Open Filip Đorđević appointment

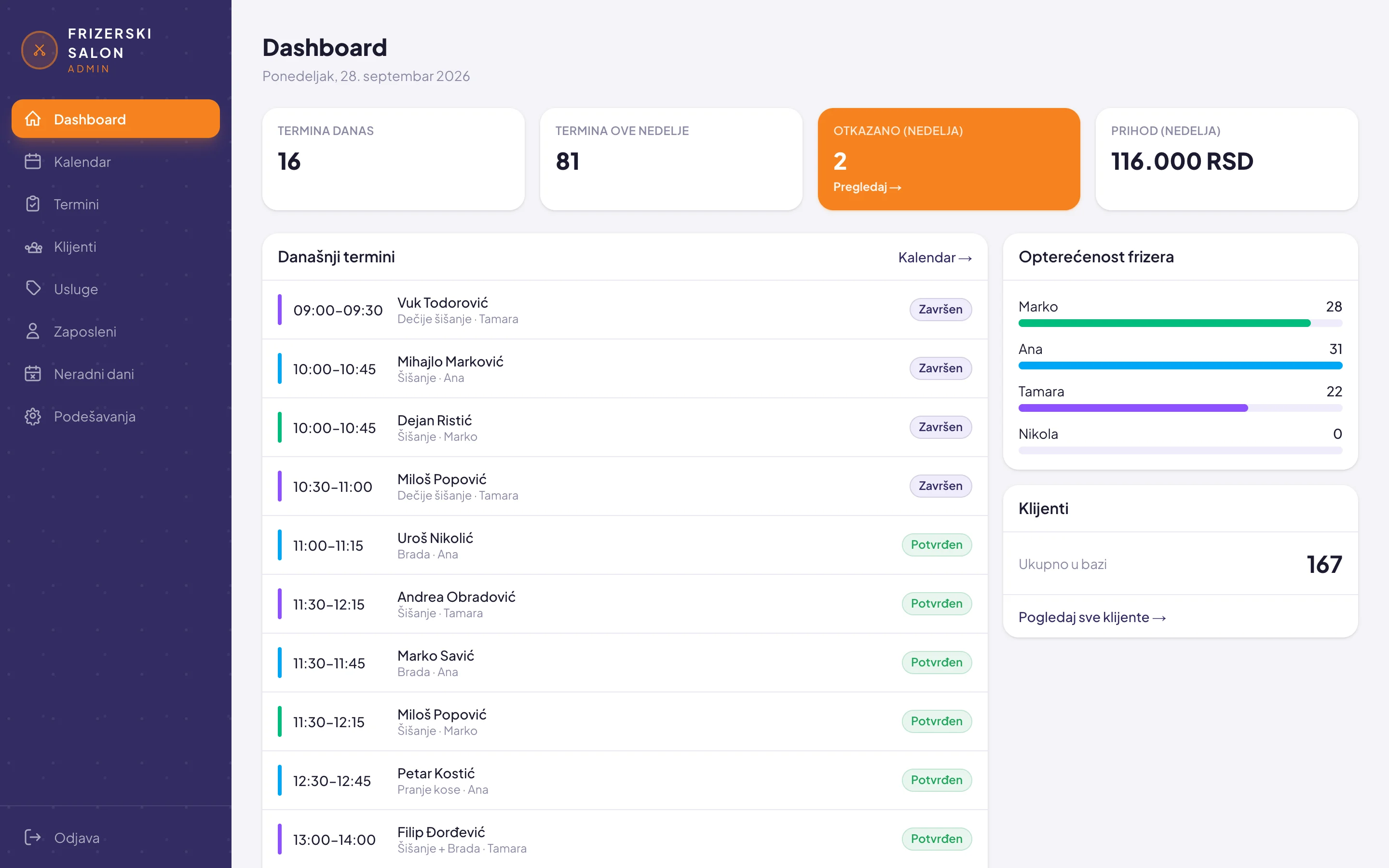(x=625, y=839)
